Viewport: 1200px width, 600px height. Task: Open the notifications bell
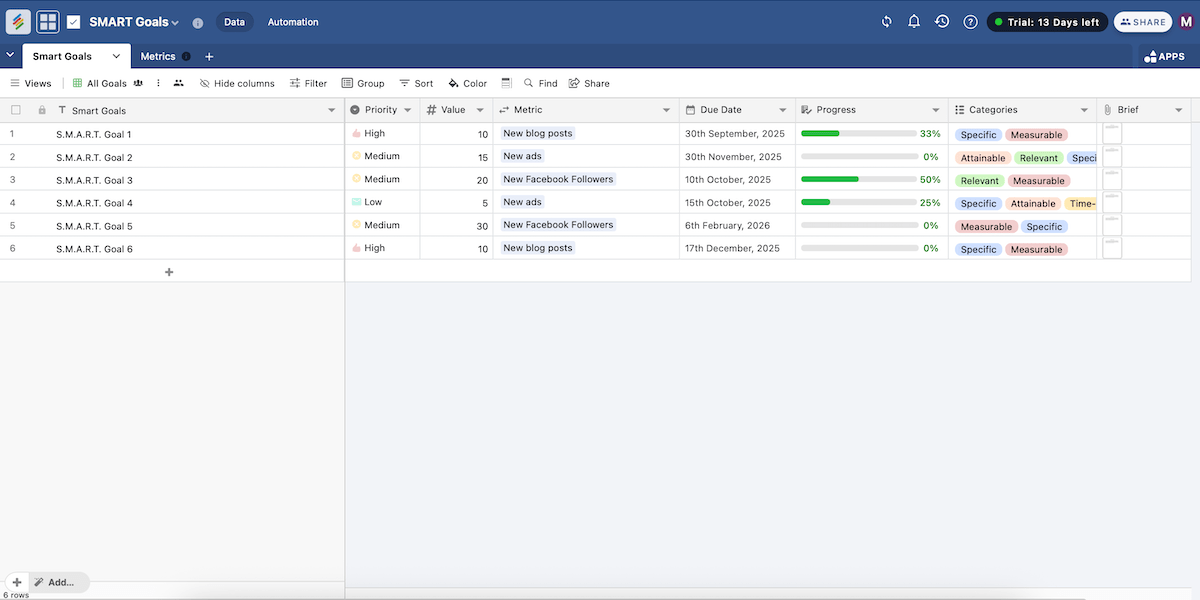point(913,21)
